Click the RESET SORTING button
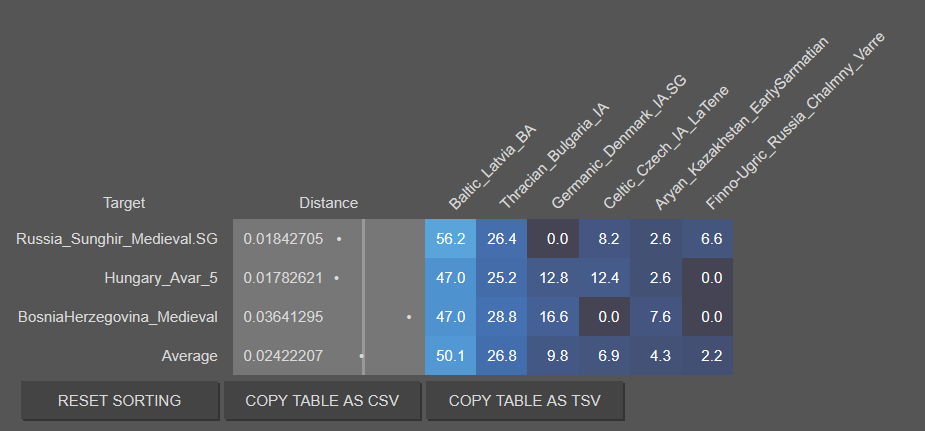The width and height of the screenshot is (925, 431). (120, 401)
